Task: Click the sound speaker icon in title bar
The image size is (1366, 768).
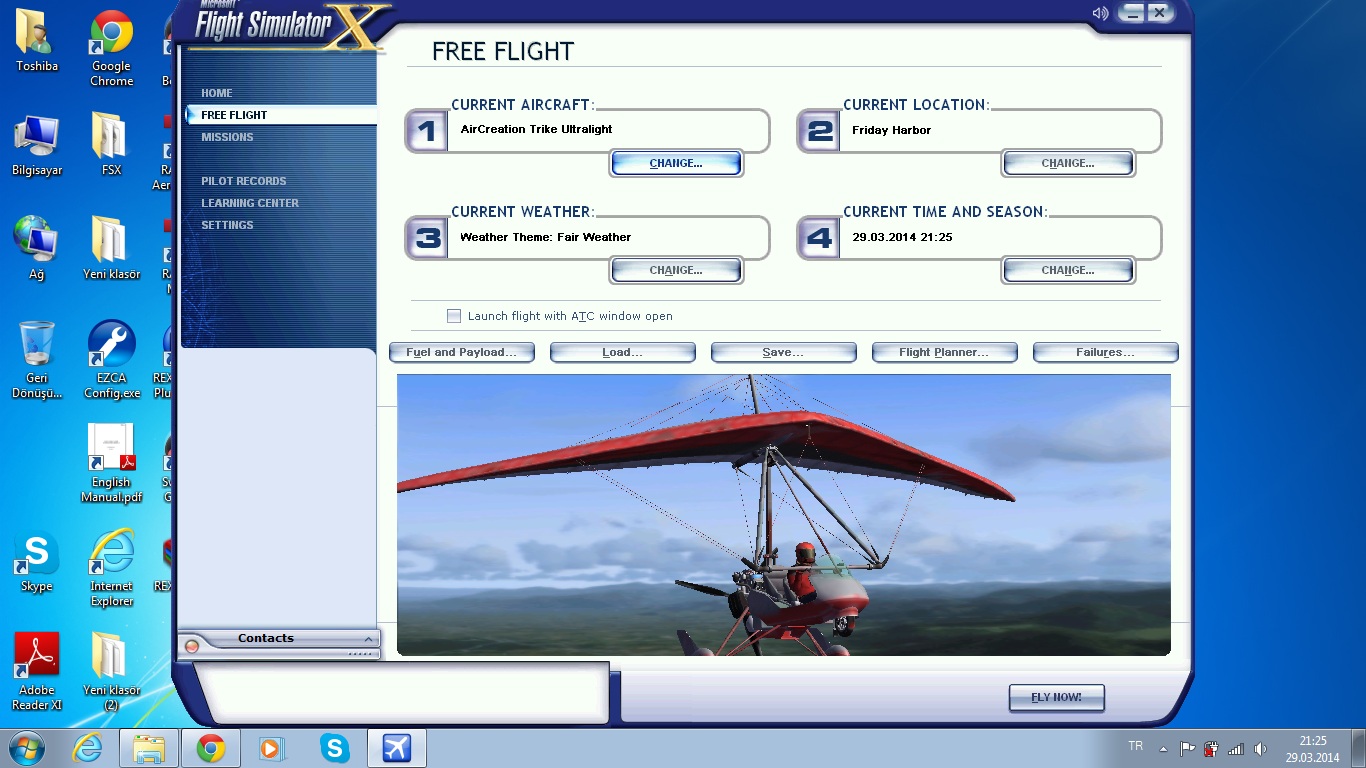Action: [1101, 13]
